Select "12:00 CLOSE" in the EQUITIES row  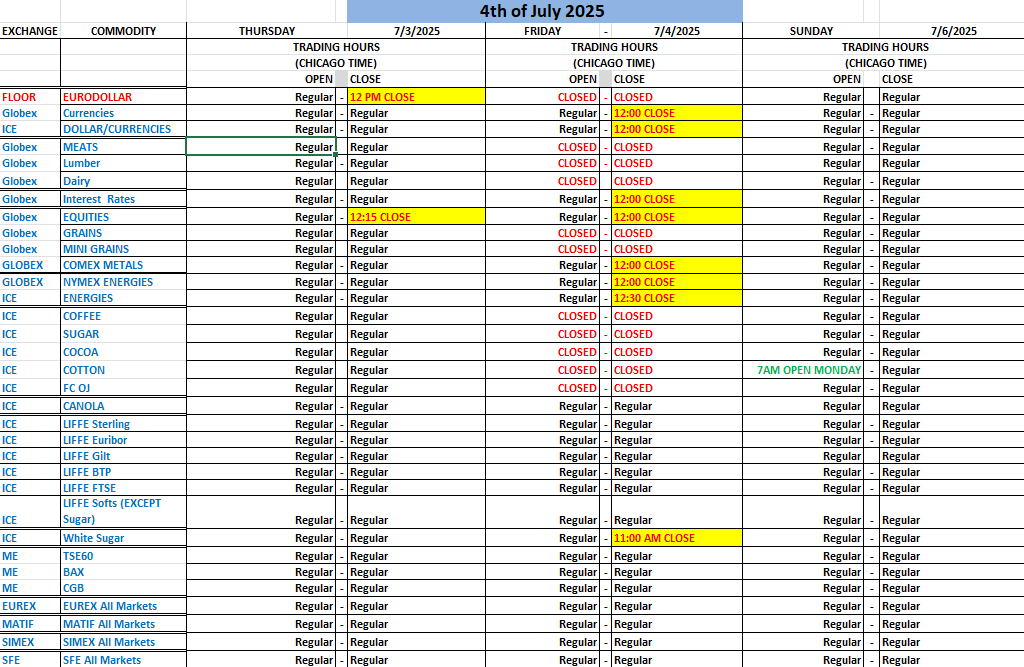click(677, 217)
